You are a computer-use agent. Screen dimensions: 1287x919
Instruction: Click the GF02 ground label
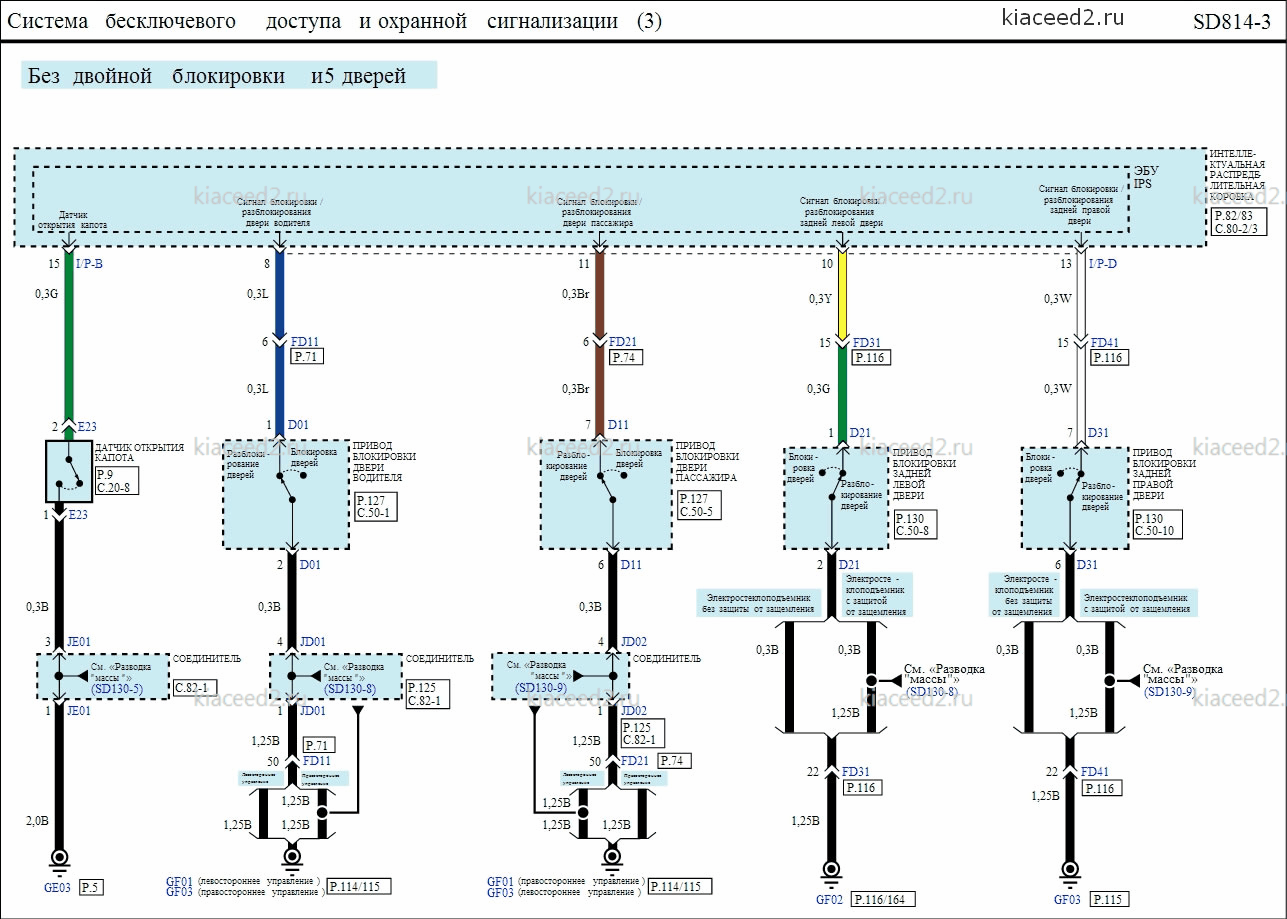click(831, 899)
